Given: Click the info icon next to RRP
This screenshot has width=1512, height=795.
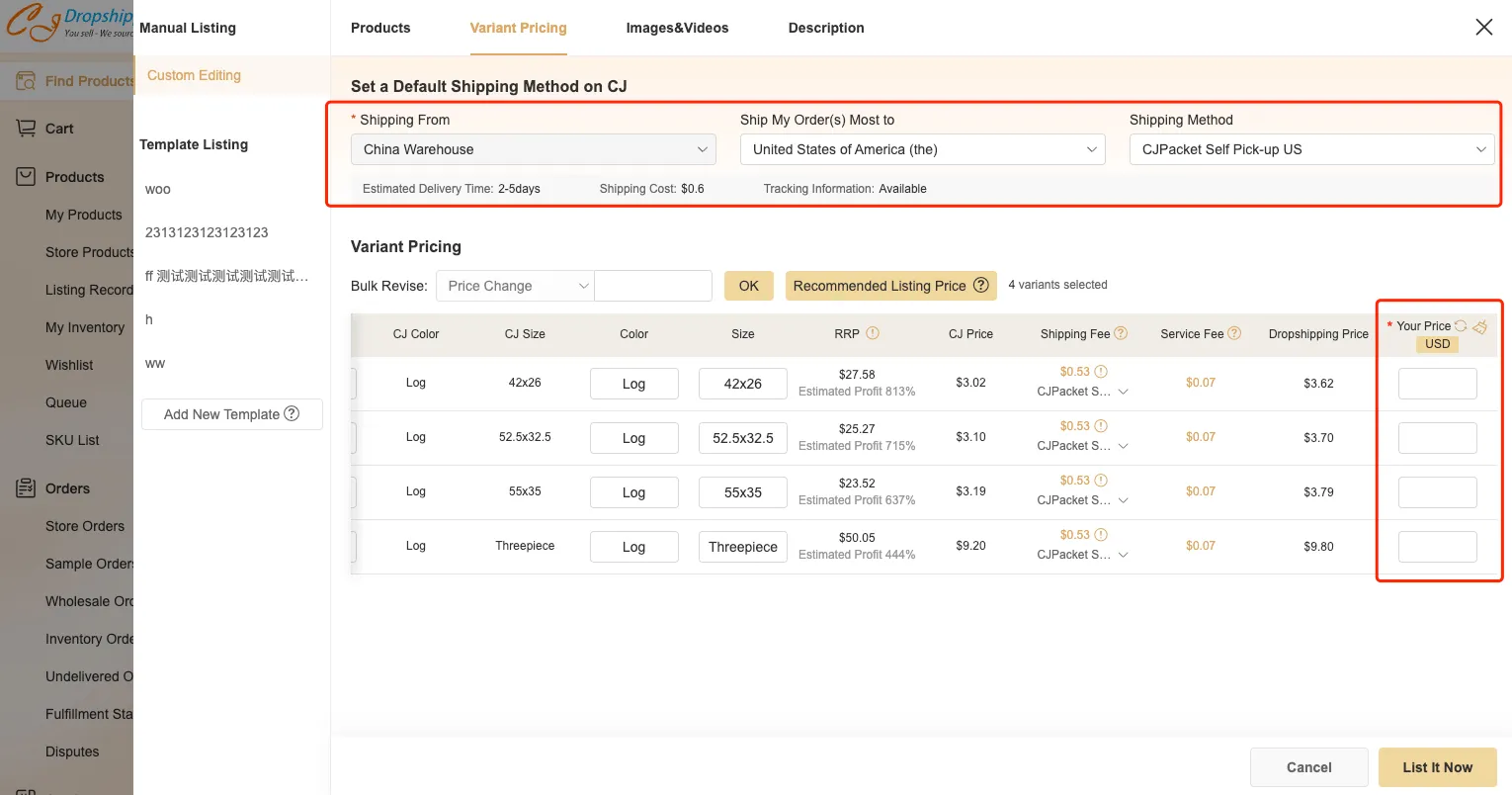Looking at the screenshot, I should (873, 333).
